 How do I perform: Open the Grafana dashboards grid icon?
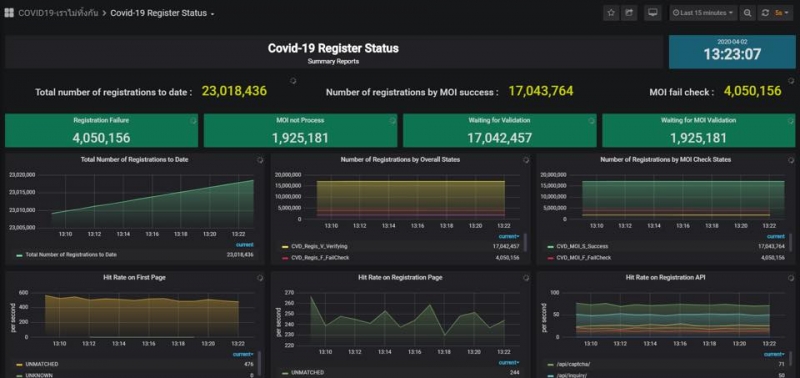click(9, 13)
